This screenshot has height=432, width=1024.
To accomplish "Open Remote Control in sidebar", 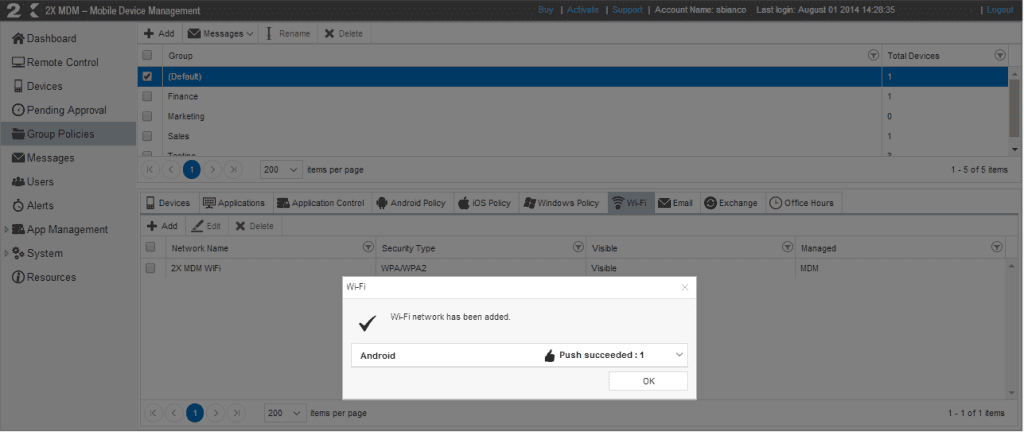I will 56,63.
